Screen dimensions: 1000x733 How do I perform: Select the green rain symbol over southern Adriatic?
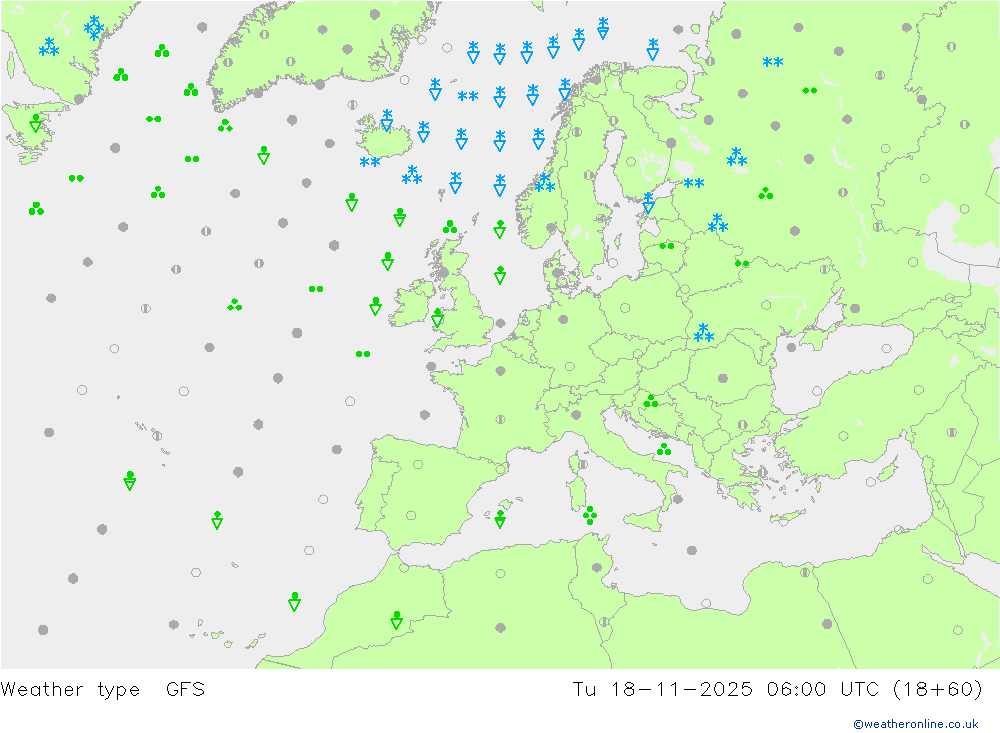(x=664, y=450)
